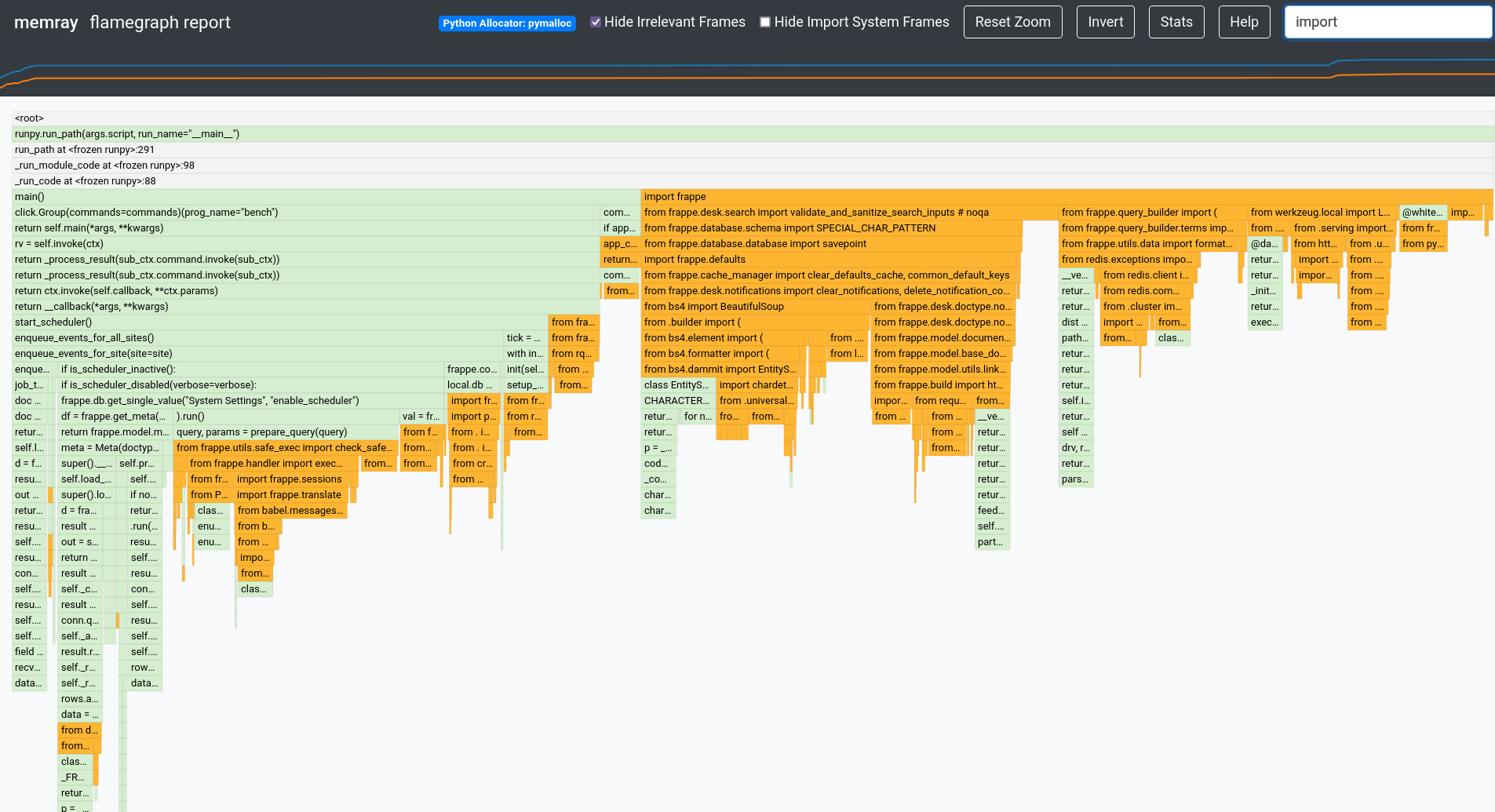Select 'from frappe.build import ht...' frame
The height and width of the screenshot is (812, 1495).
(x=941, y=385)
